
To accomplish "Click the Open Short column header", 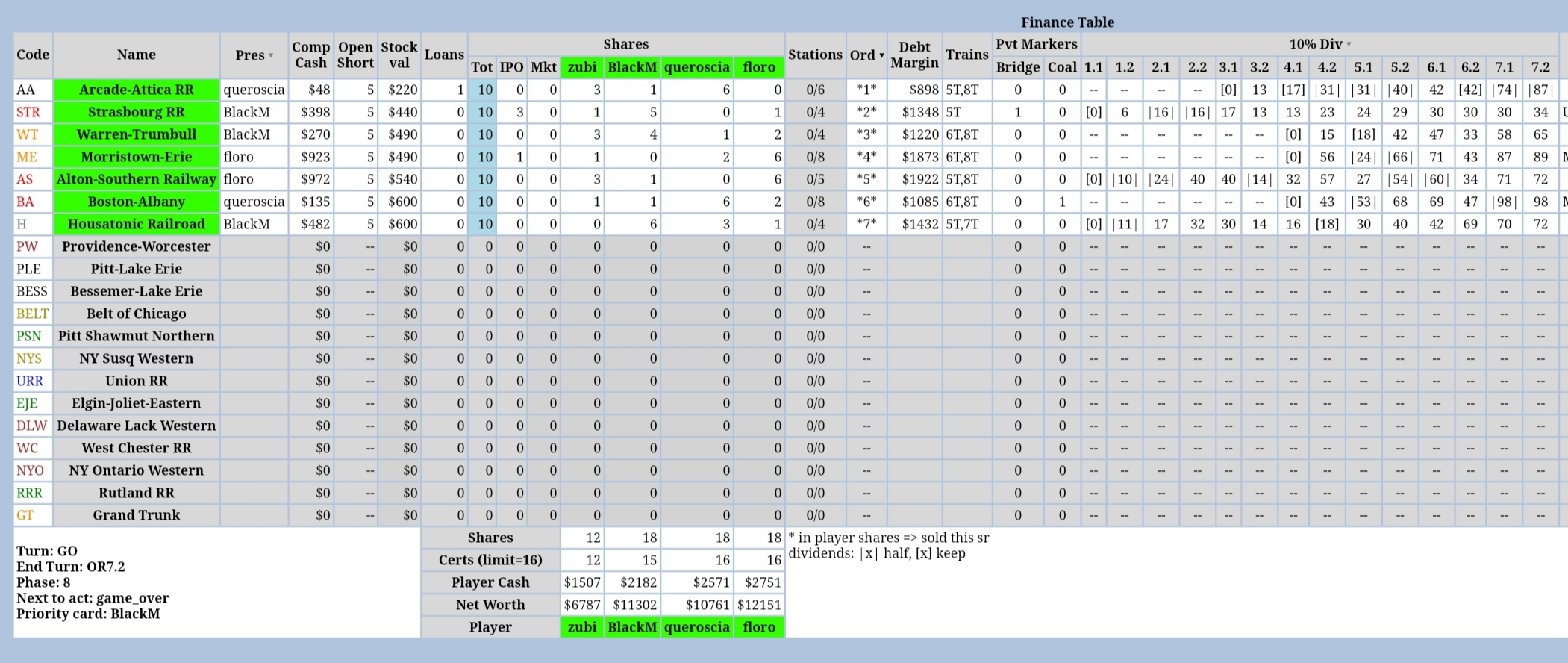I will [355, 55].
